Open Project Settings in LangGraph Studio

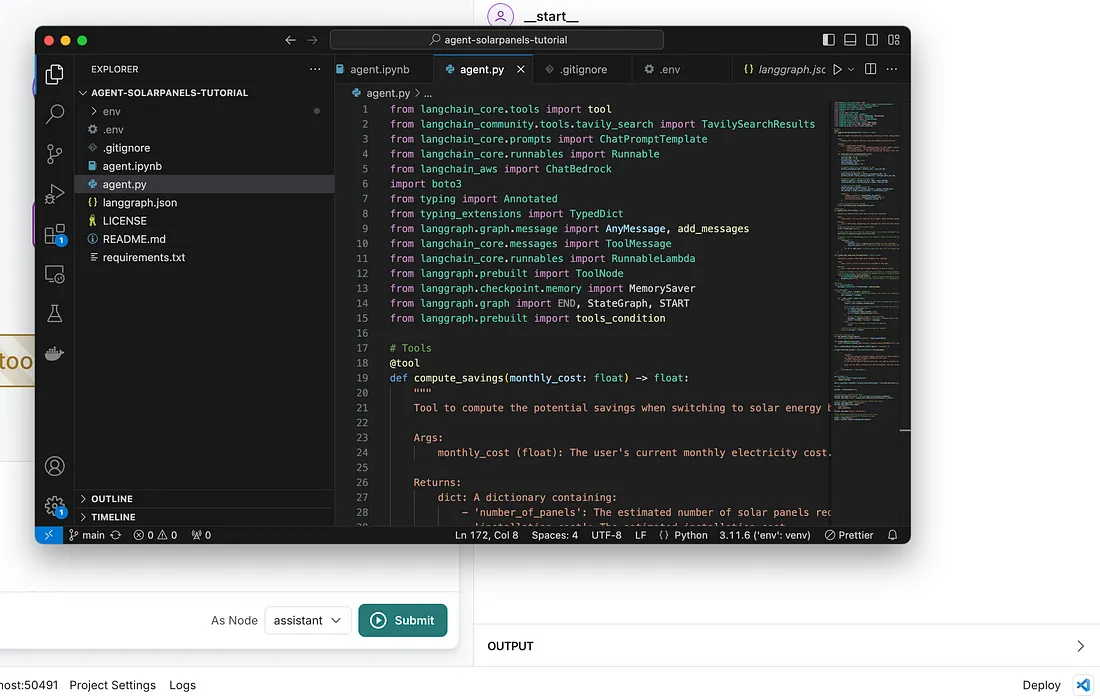(x=112, y=685)
